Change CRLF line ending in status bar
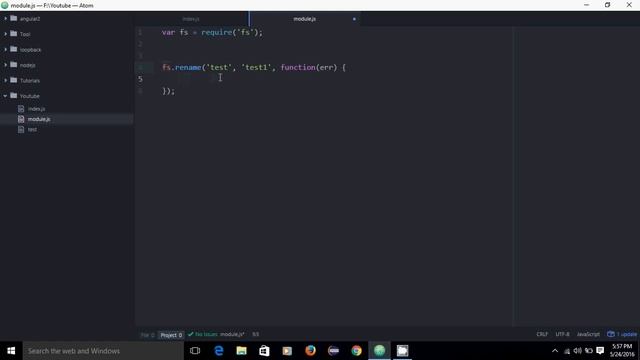 542,334
